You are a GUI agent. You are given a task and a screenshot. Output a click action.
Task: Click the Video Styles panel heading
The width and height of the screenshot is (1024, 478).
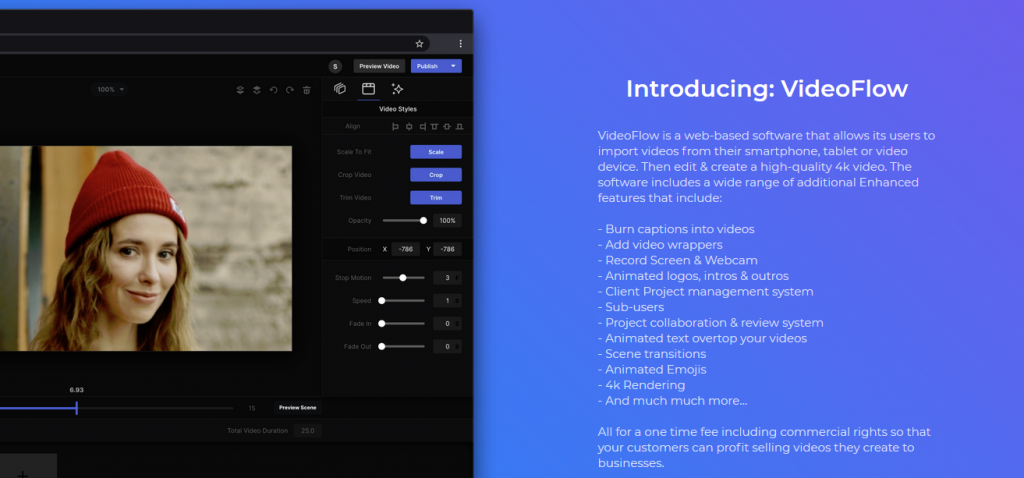tap(398, 109)
